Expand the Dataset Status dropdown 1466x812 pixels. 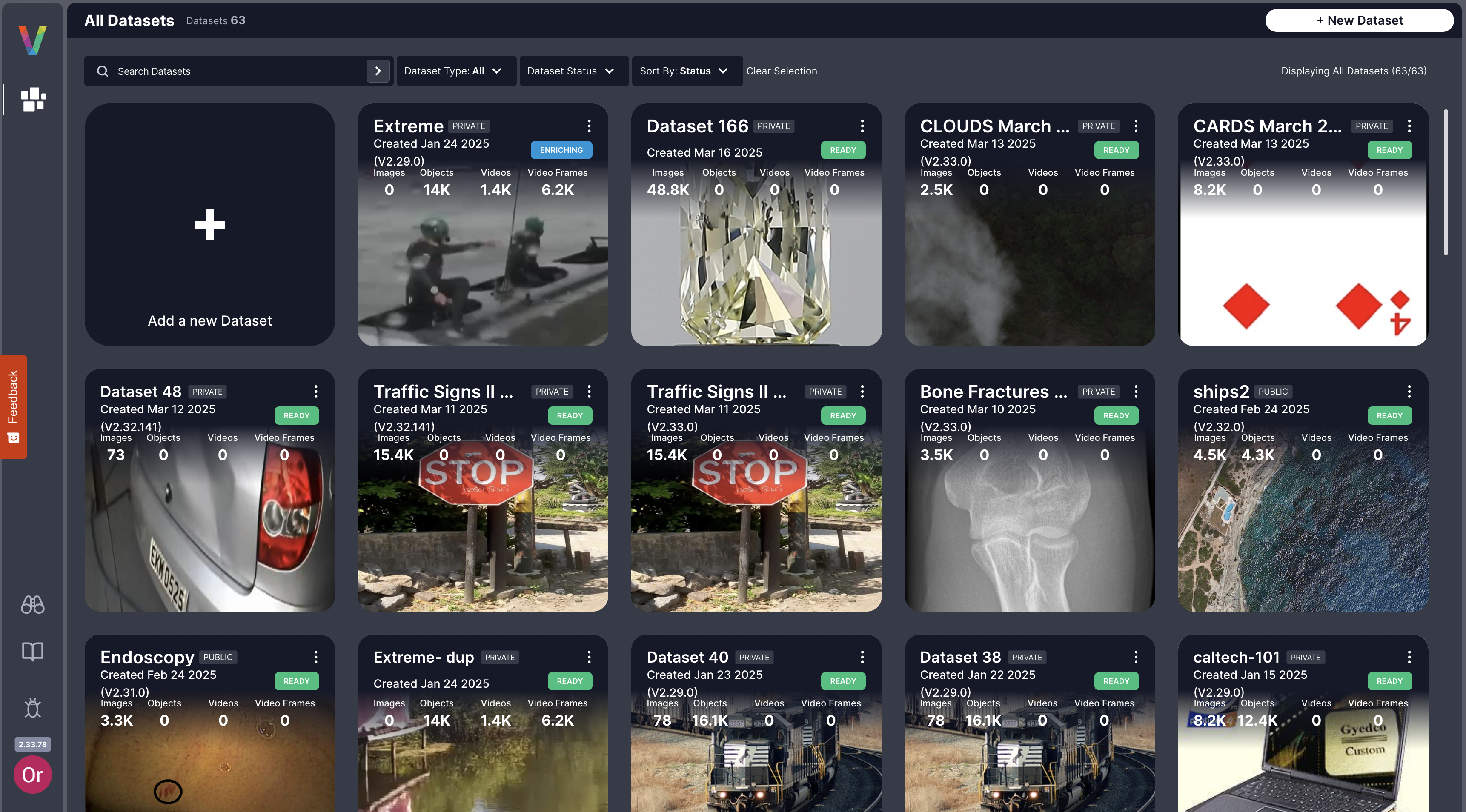pyautogui.click(x=574, y=71)
